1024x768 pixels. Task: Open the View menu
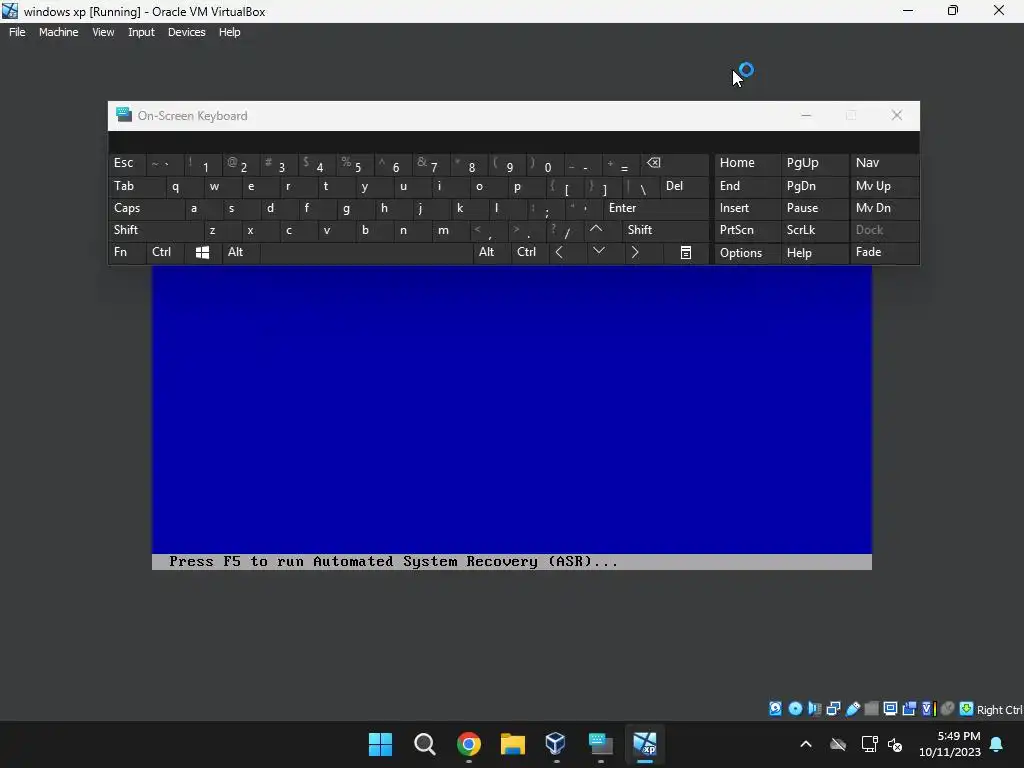[x=103, y=32]
